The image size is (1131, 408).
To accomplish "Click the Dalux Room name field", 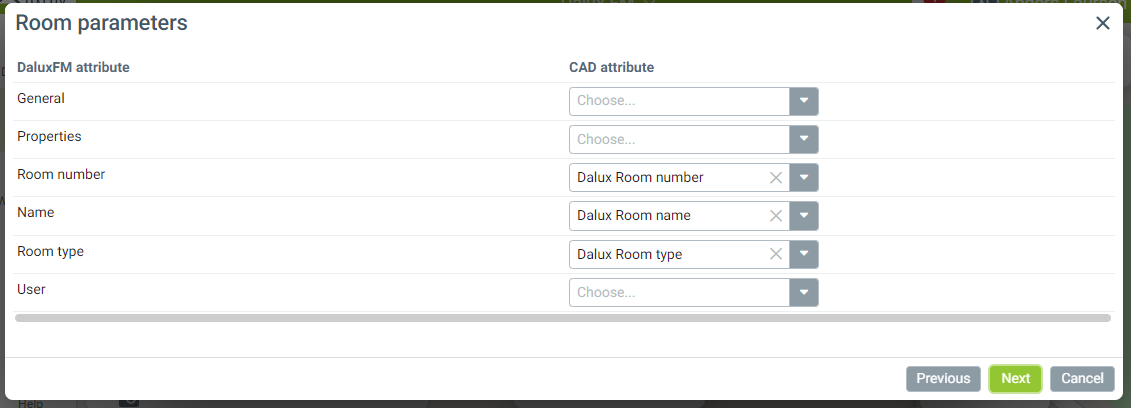I will (665, 216).
